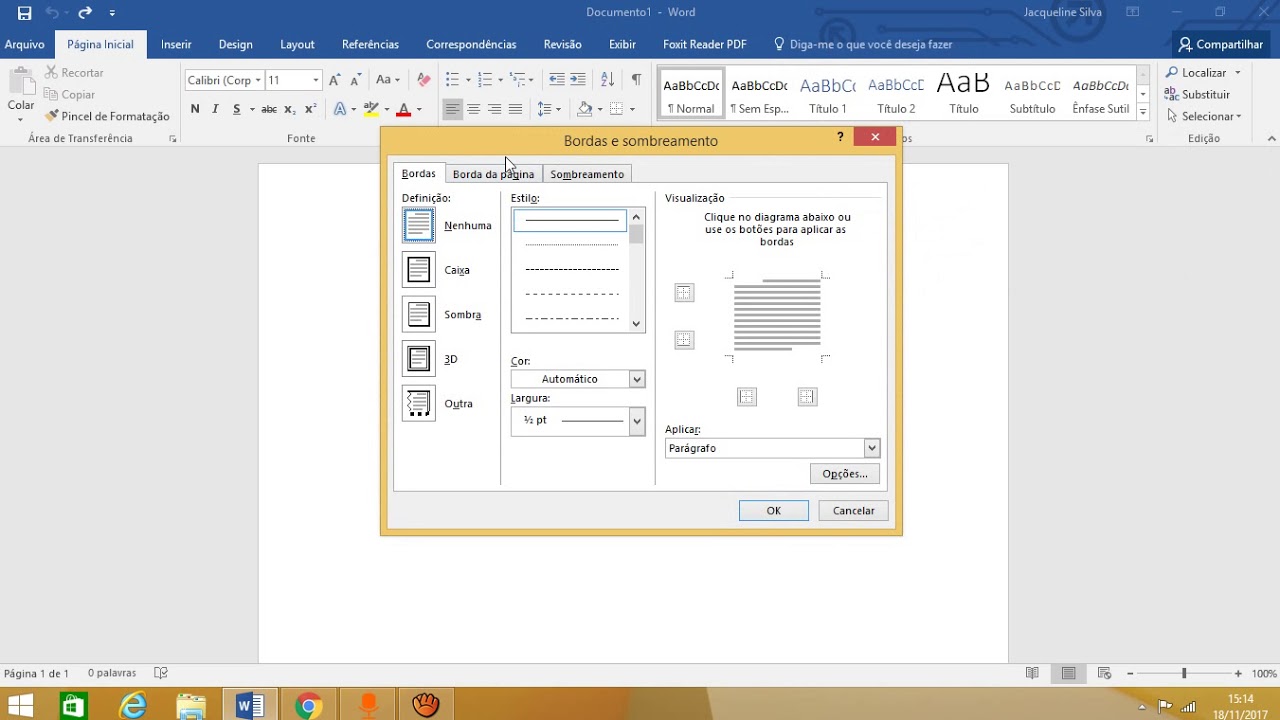Toggle bottom border button beside preview
1280x720 pixels.
[684, 340]
